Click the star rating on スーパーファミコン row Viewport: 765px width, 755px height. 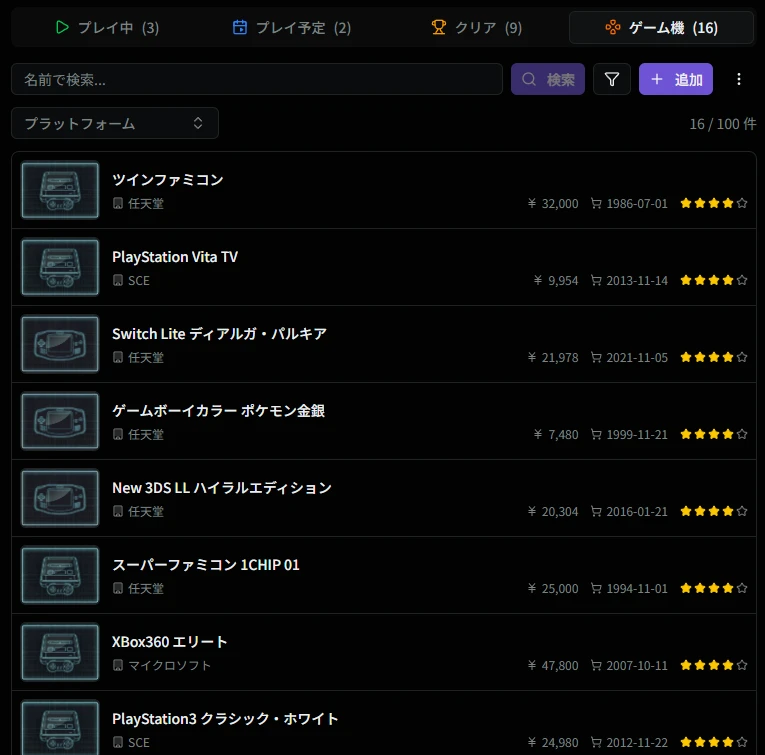(714, 589)
